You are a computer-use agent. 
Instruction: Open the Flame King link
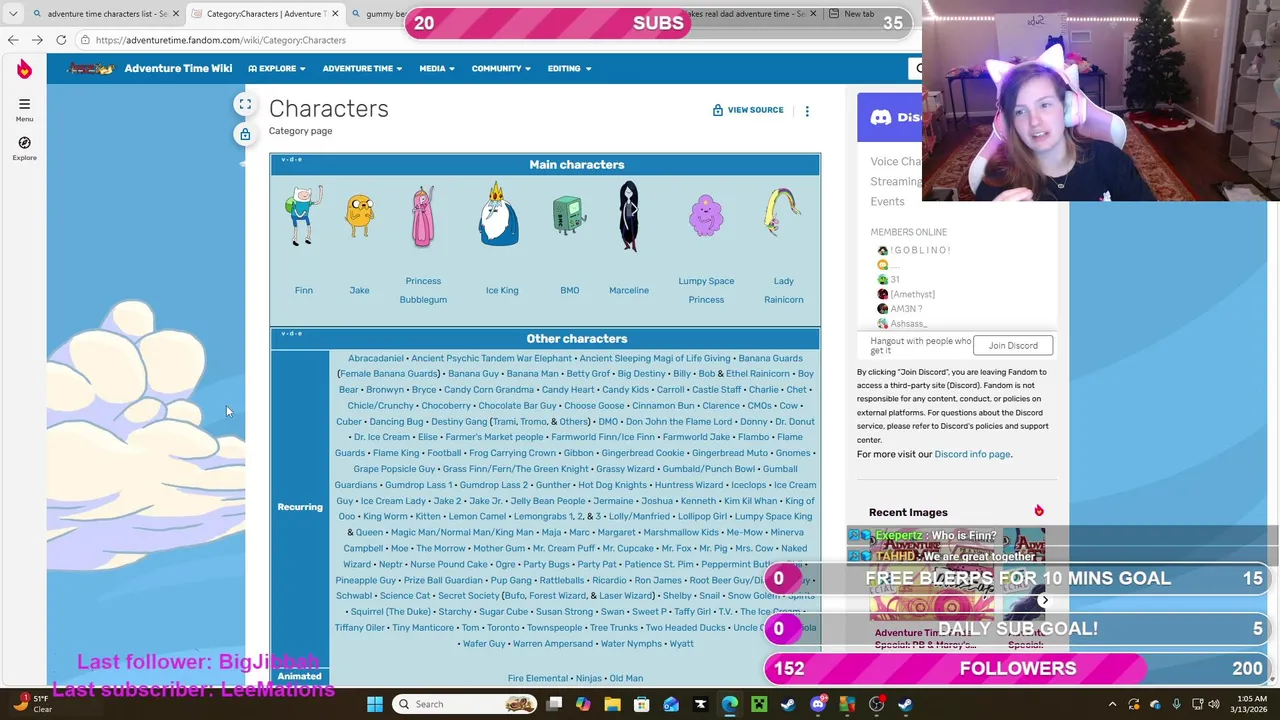396,453
